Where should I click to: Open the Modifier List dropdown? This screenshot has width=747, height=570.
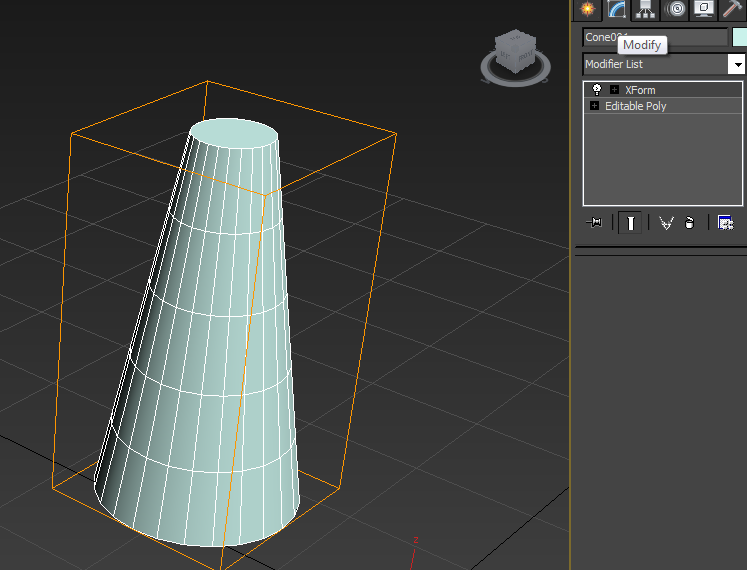737,64
